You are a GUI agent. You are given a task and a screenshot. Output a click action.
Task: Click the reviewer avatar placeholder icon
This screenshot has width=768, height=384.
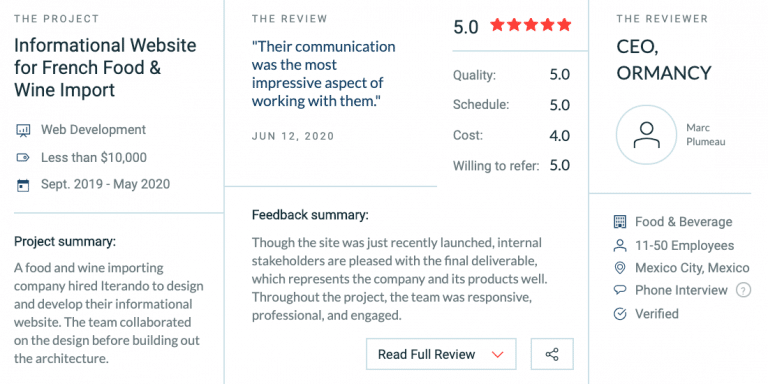647,135
